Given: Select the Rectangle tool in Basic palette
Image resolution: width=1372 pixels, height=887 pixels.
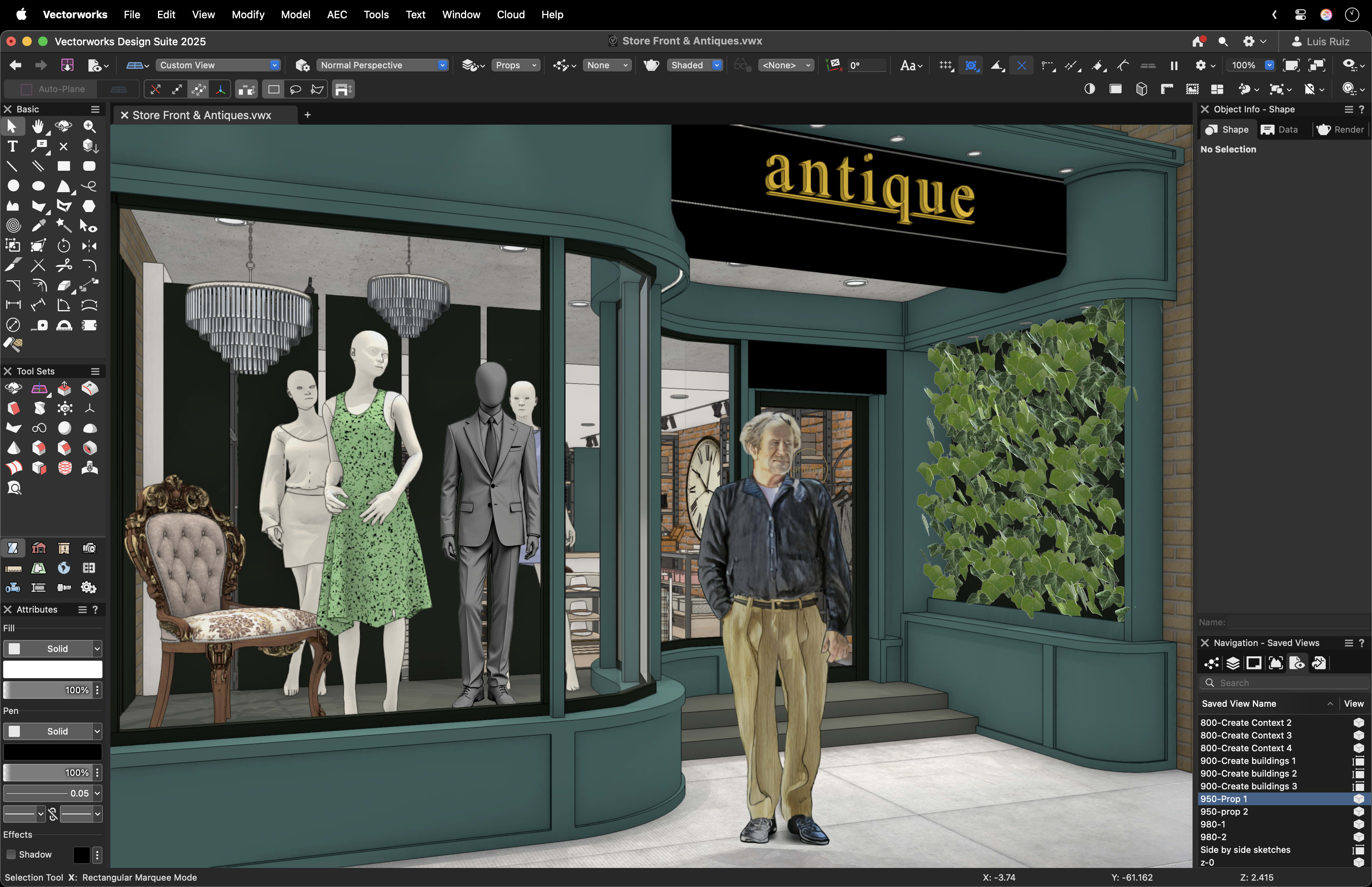Looking at the screenshot, I should point(64,166).
